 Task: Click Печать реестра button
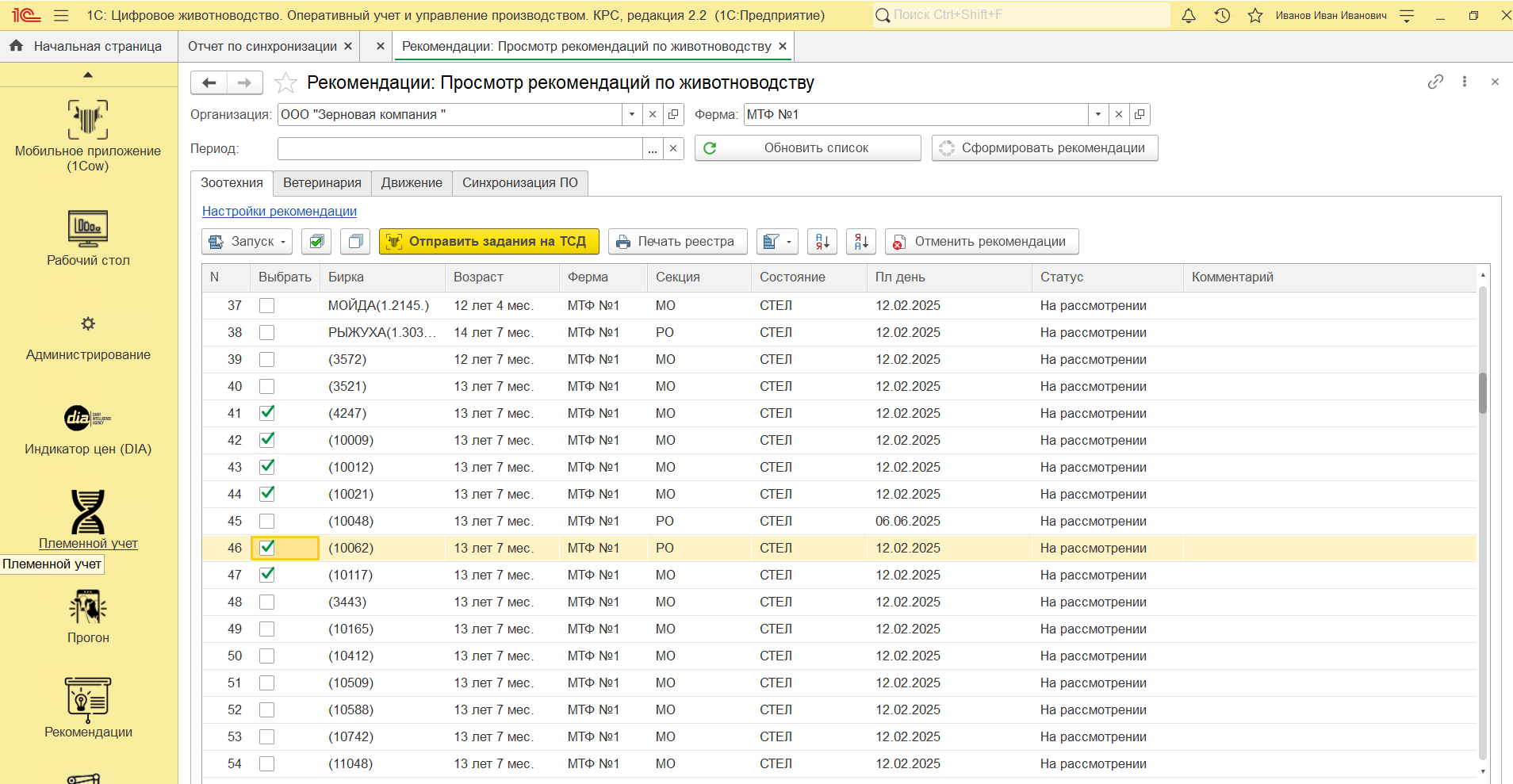(x=678, y=242)
